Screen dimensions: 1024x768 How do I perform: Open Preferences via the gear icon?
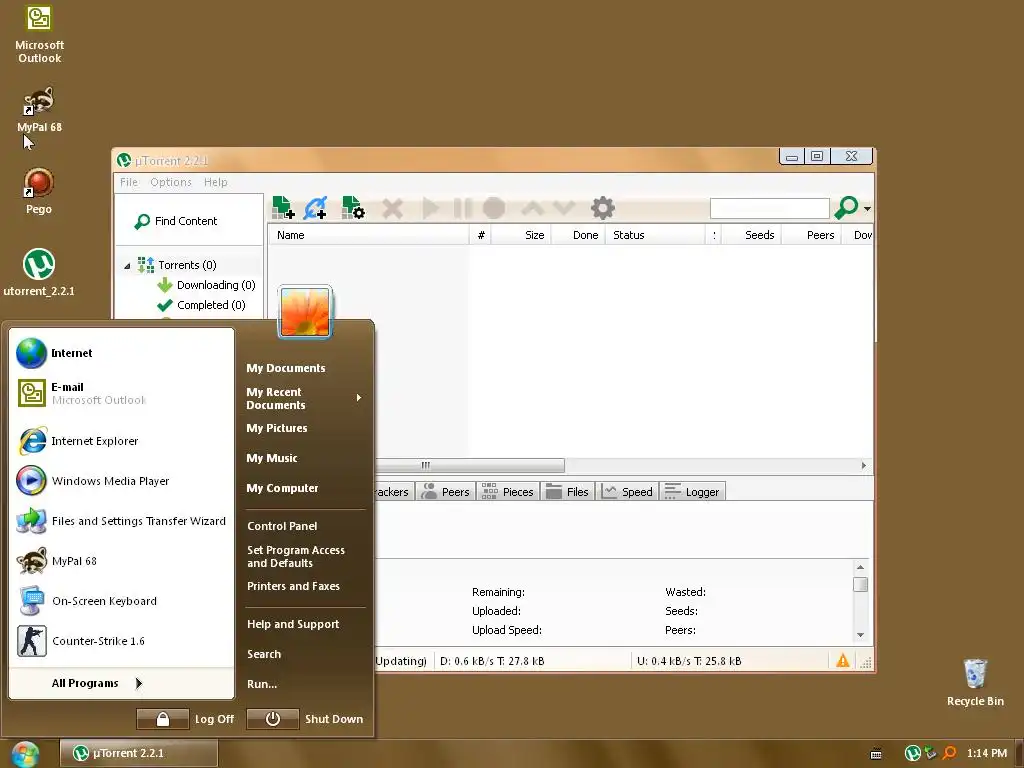(x=603, y=208)
